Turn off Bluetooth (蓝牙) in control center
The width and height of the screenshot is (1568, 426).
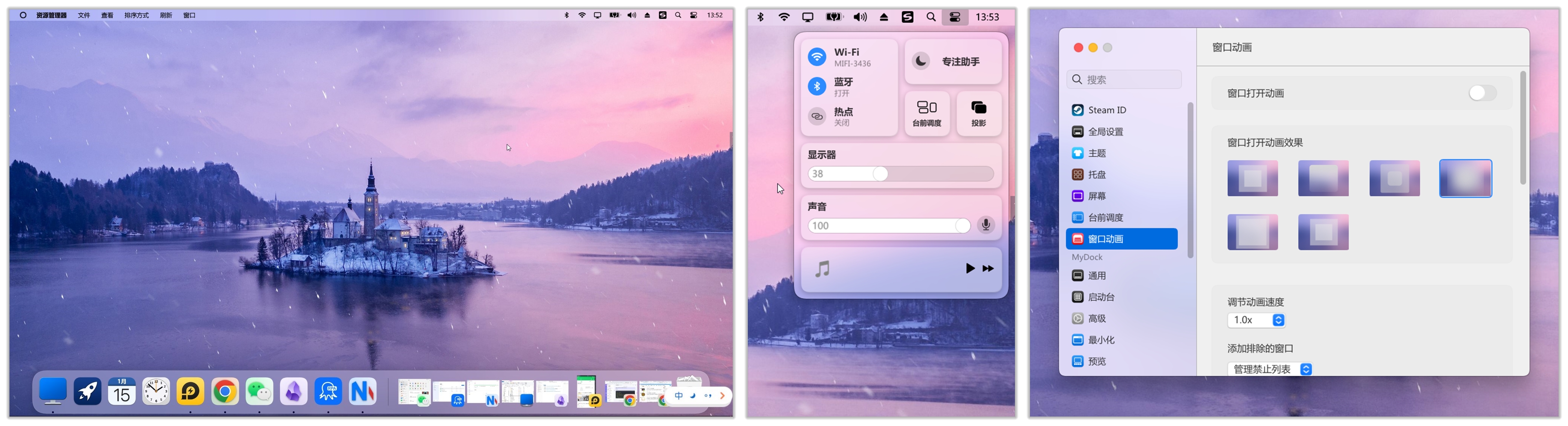click(x=817, y=87)
